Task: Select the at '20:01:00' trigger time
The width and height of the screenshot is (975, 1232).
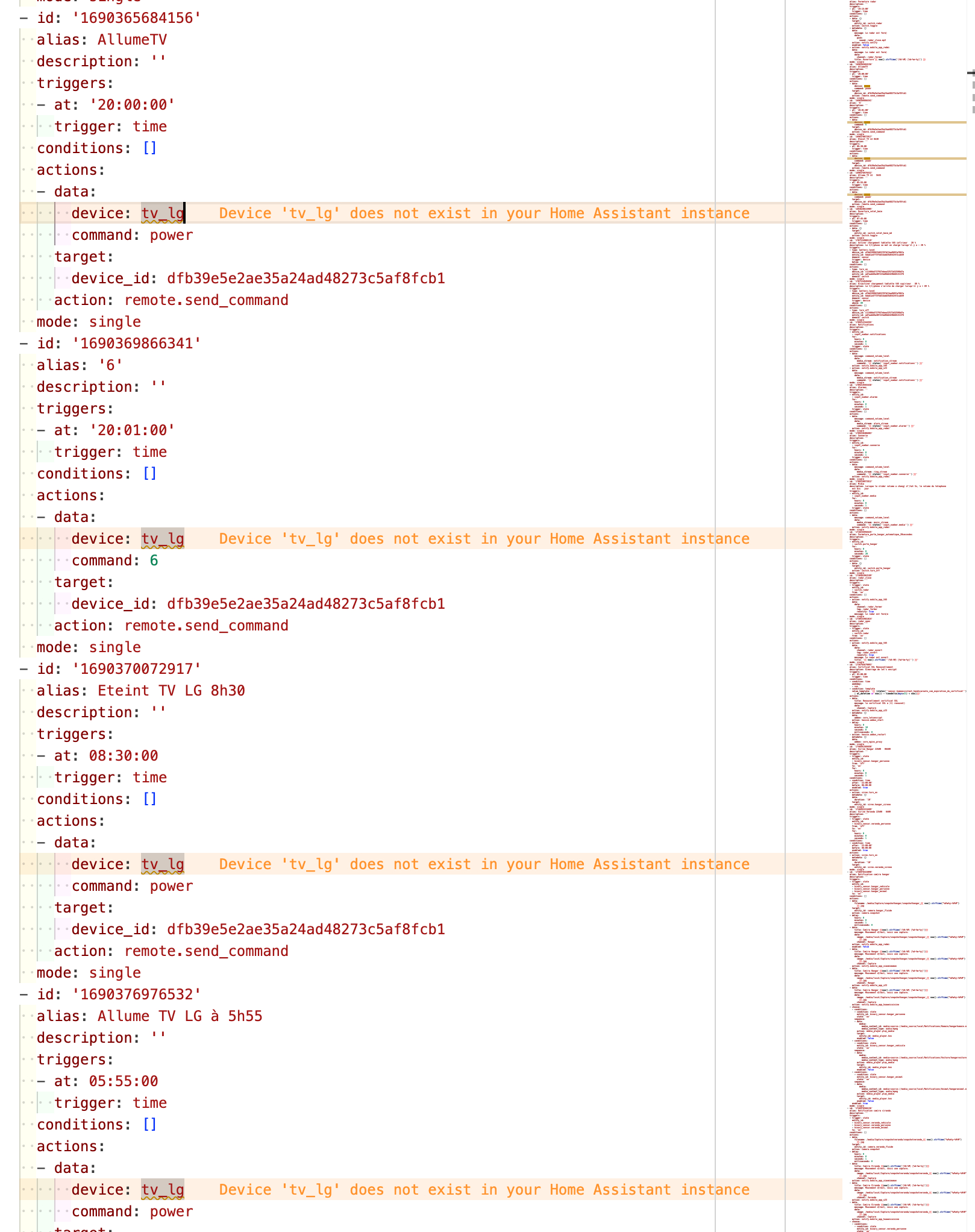Action: 132,430
